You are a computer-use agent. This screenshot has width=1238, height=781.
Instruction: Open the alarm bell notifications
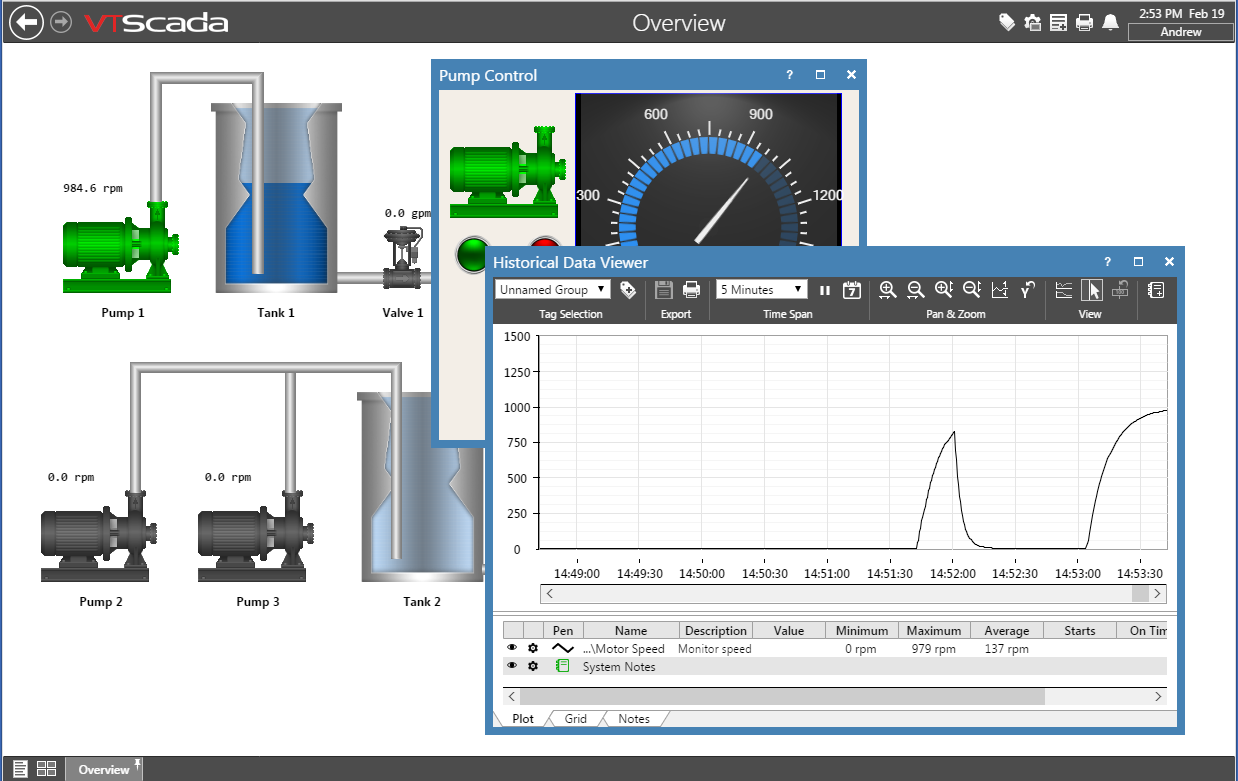1110,22
